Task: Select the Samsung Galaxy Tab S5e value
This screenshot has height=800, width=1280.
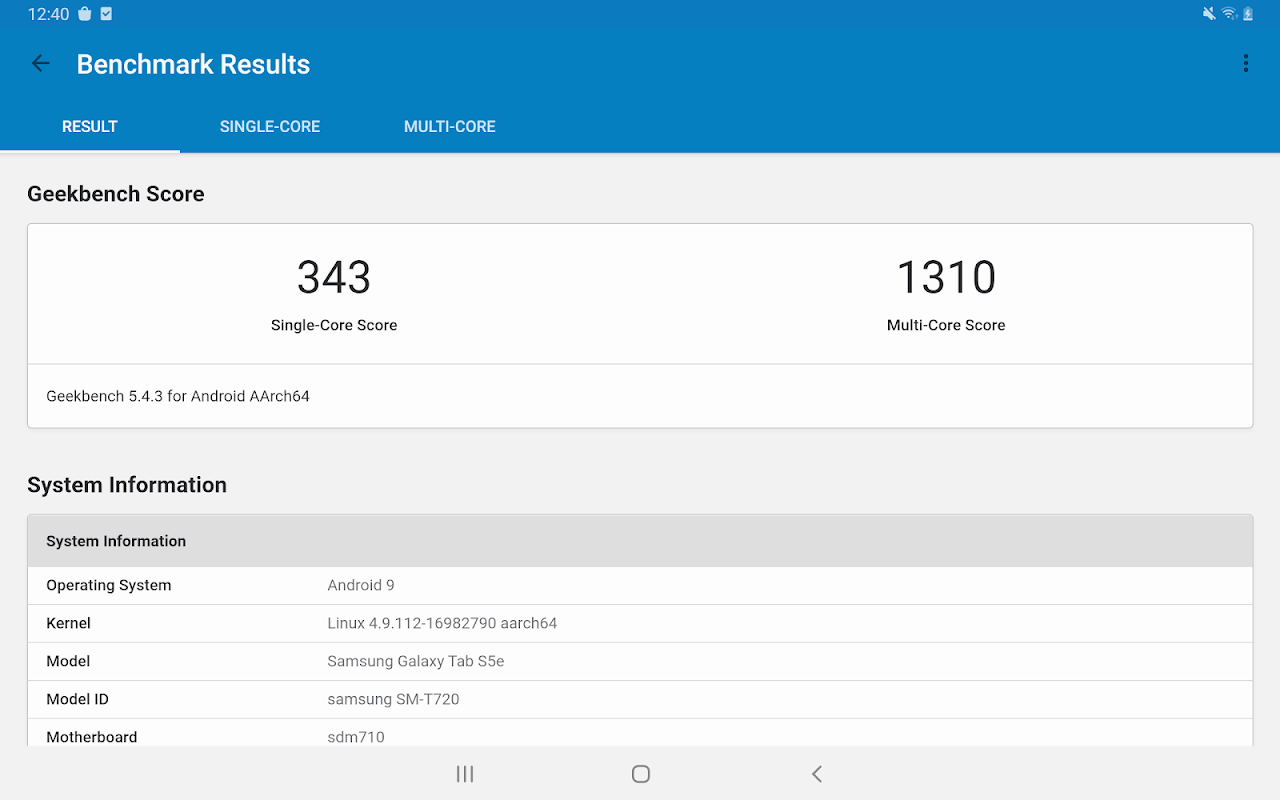Action: tap(416, 661)
